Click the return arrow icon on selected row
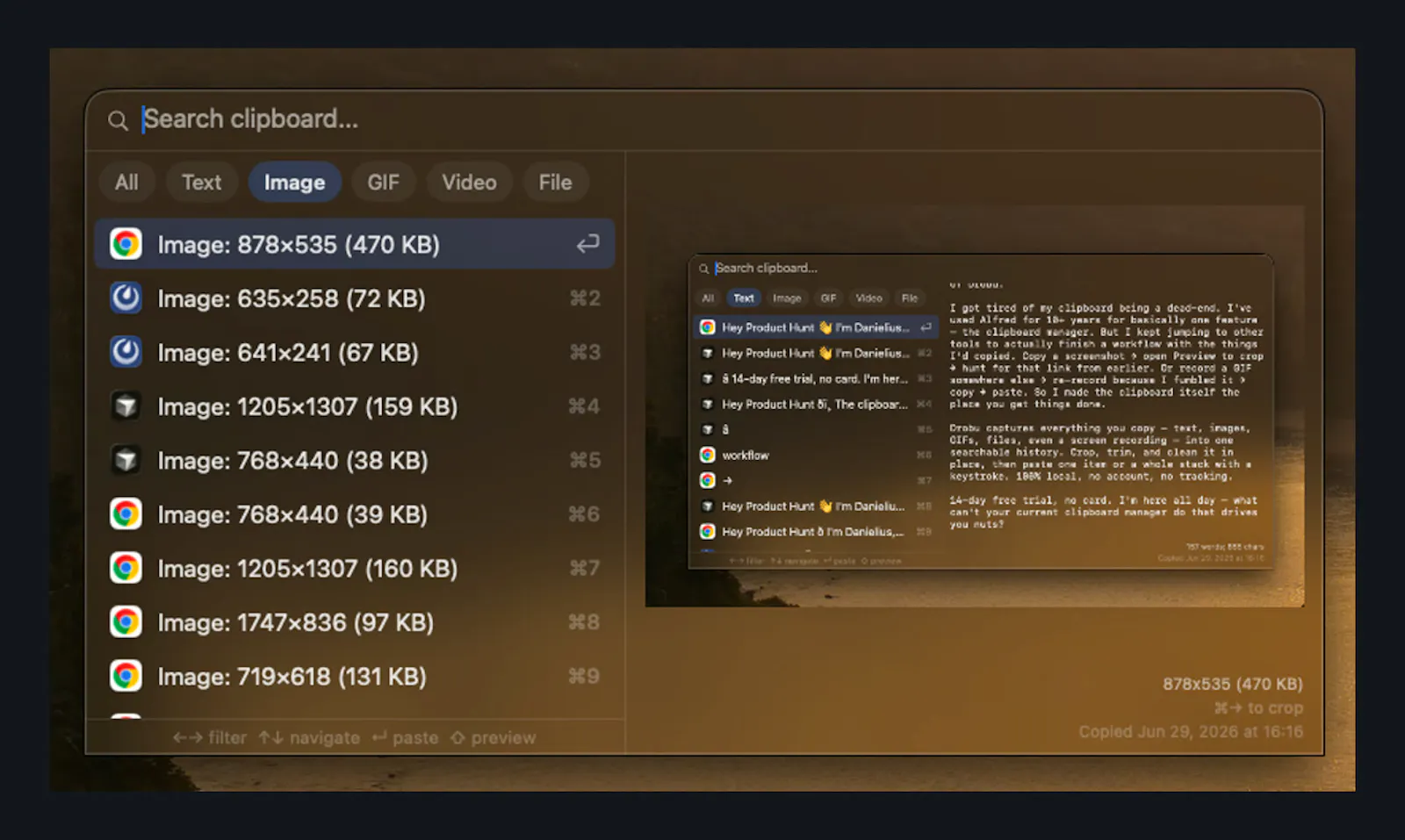The image size is (1405, 840). click(x=587, y=244)
